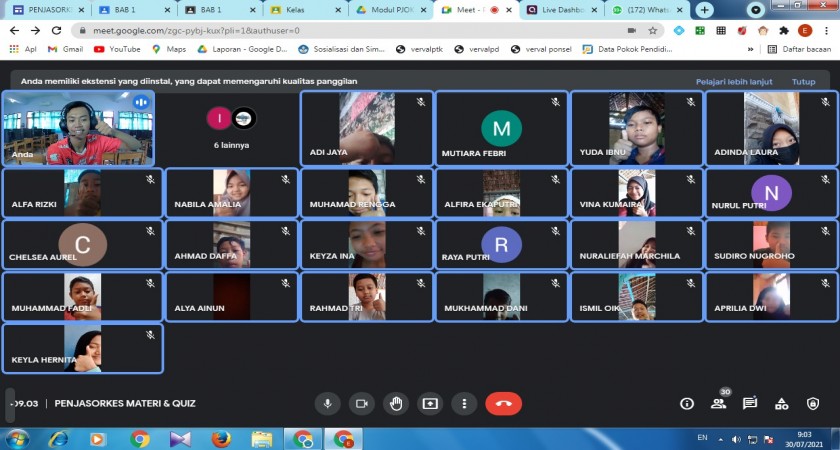Open the taskbar file explorer folder
This screenshot has width=840, height=450.
pyautogui.click(x=262, y=439)
